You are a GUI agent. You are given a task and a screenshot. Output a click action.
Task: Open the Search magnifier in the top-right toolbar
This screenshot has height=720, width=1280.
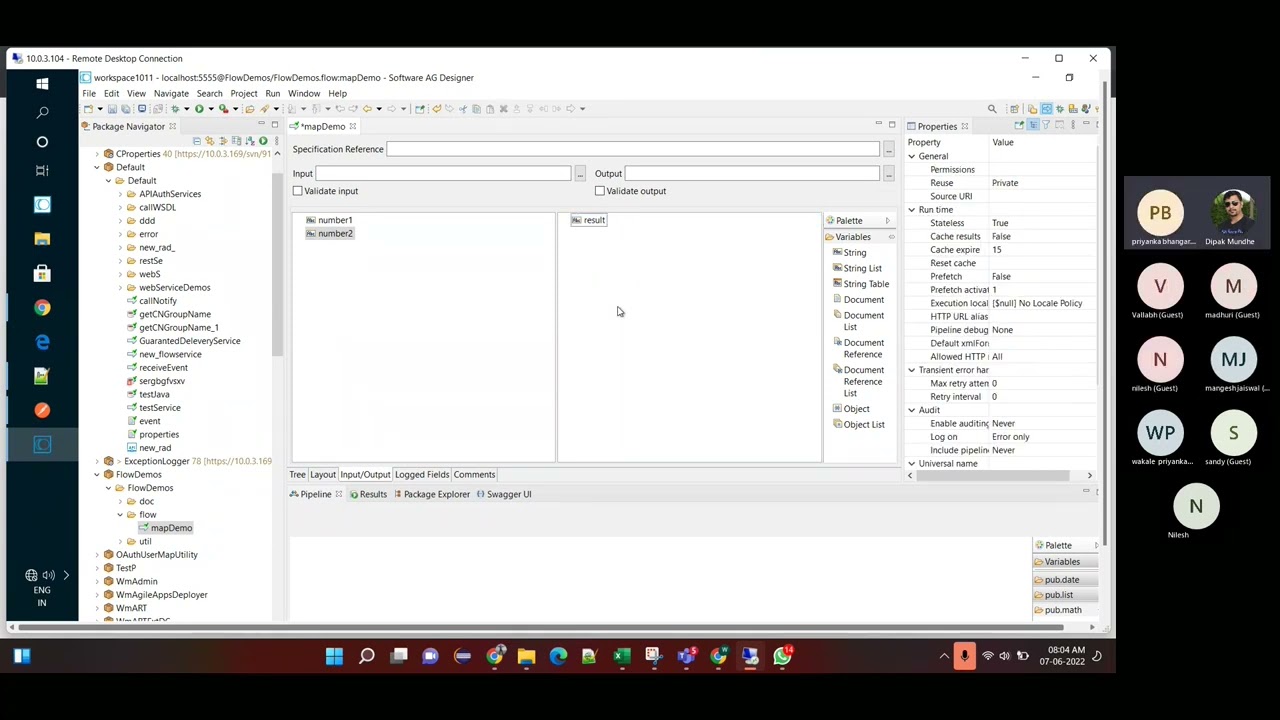(992, 109)
